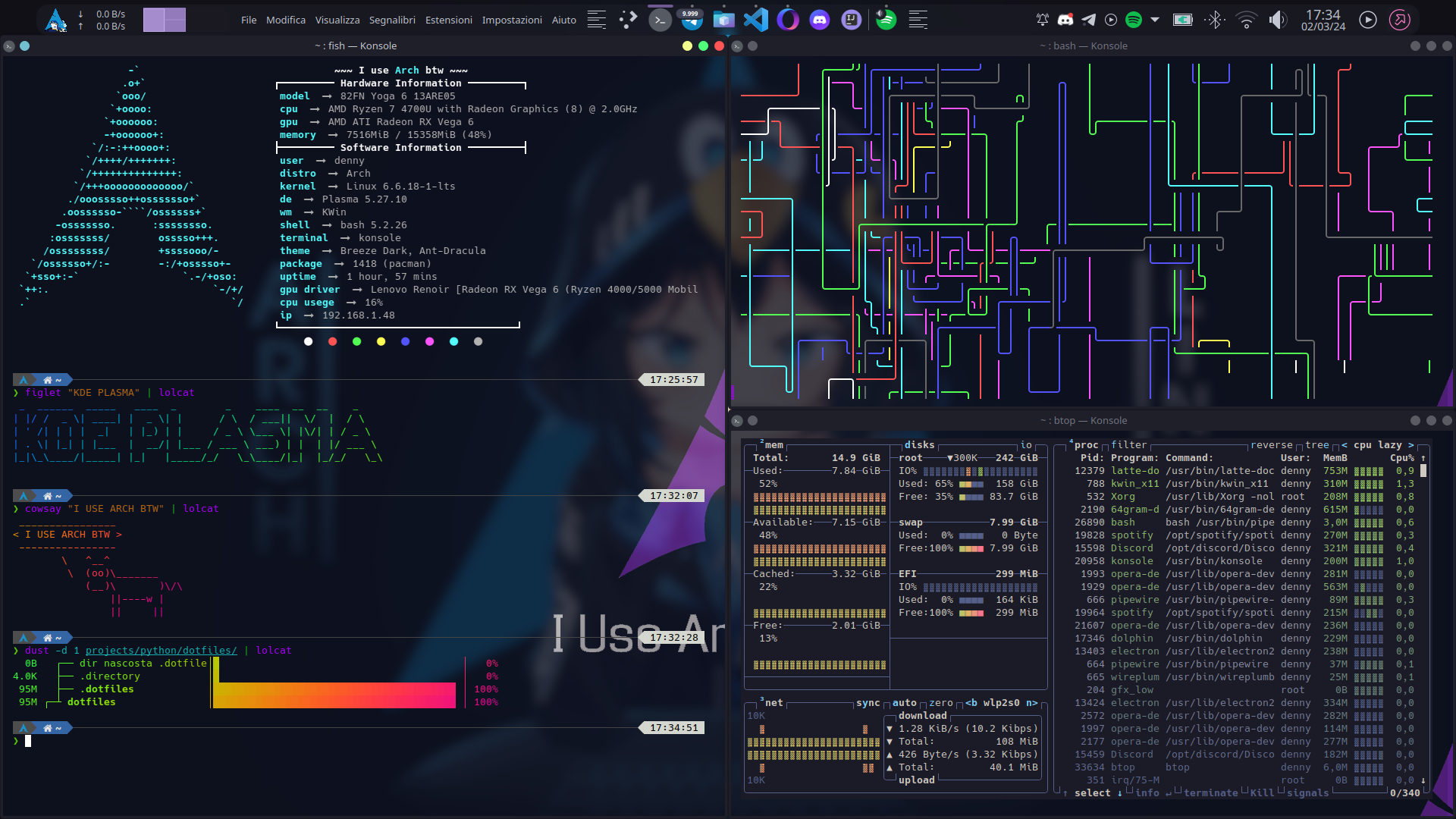Viewport: 1456px width, 819px height.
Task: Open the Bluetooth tray icon
Action: tap(1215, 20)
